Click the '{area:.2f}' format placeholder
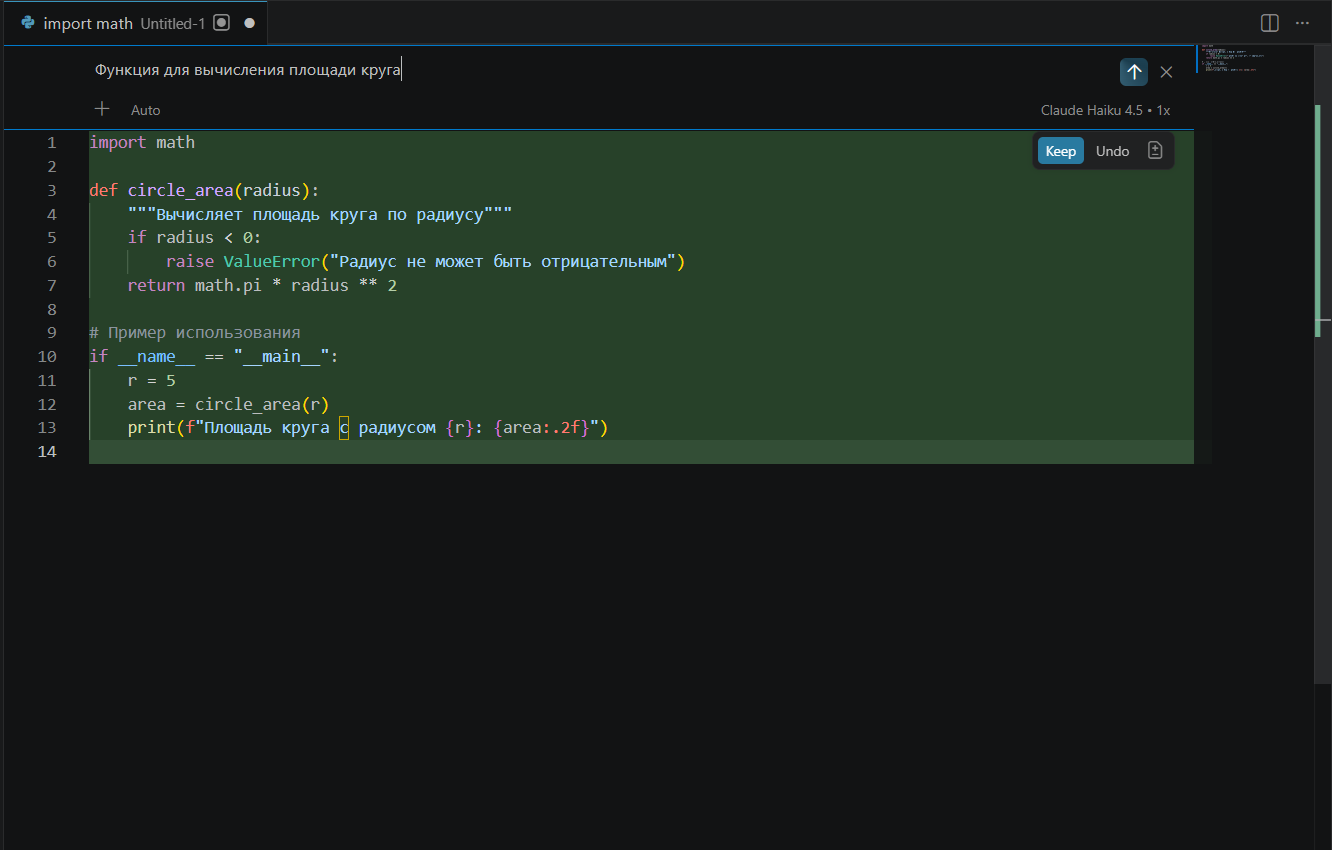 tap(542, 428)
